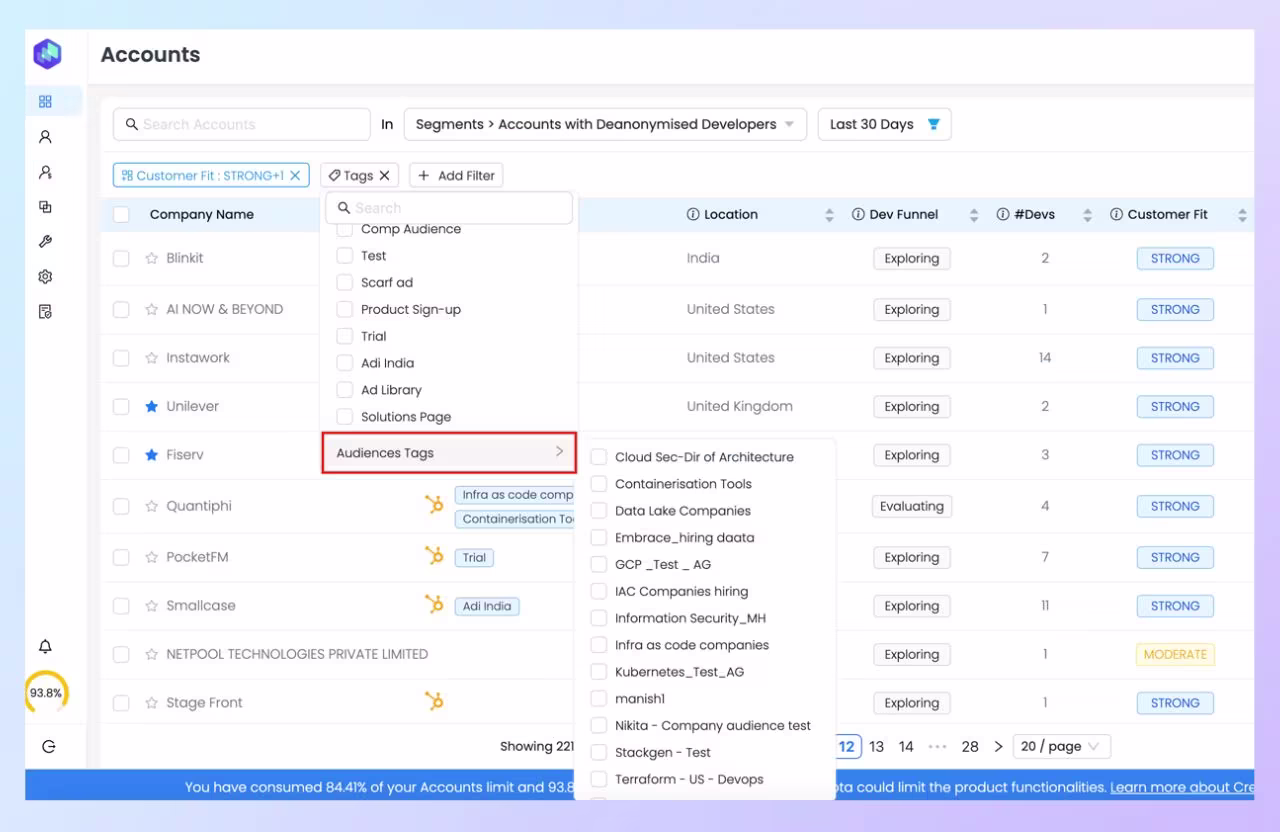Click MODERATE fit badge for NETPOOL
This screenshot has width=1280, height=832.
[1175, 654]
